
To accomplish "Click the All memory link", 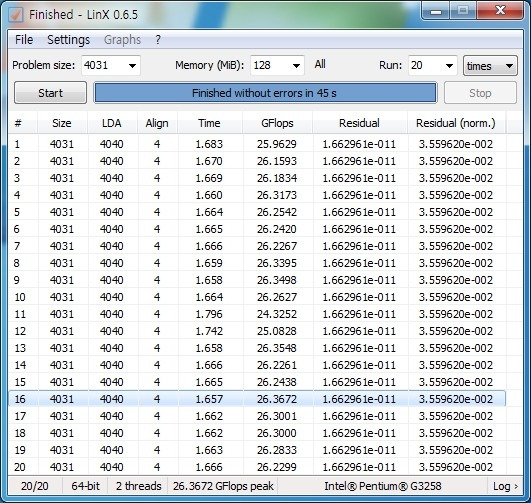I will (x=320, y=64).
